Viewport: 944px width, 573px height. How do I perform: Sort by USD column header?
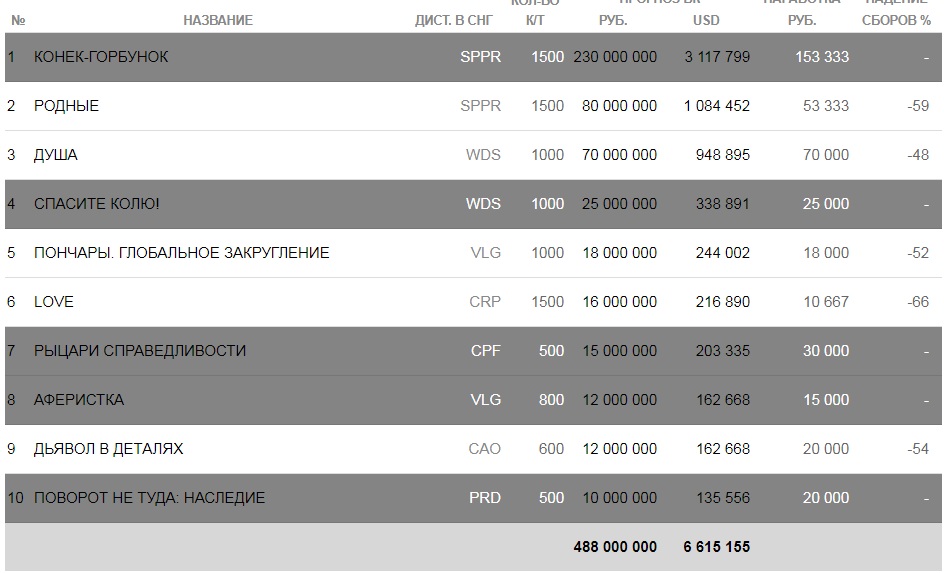click(706, 20)
